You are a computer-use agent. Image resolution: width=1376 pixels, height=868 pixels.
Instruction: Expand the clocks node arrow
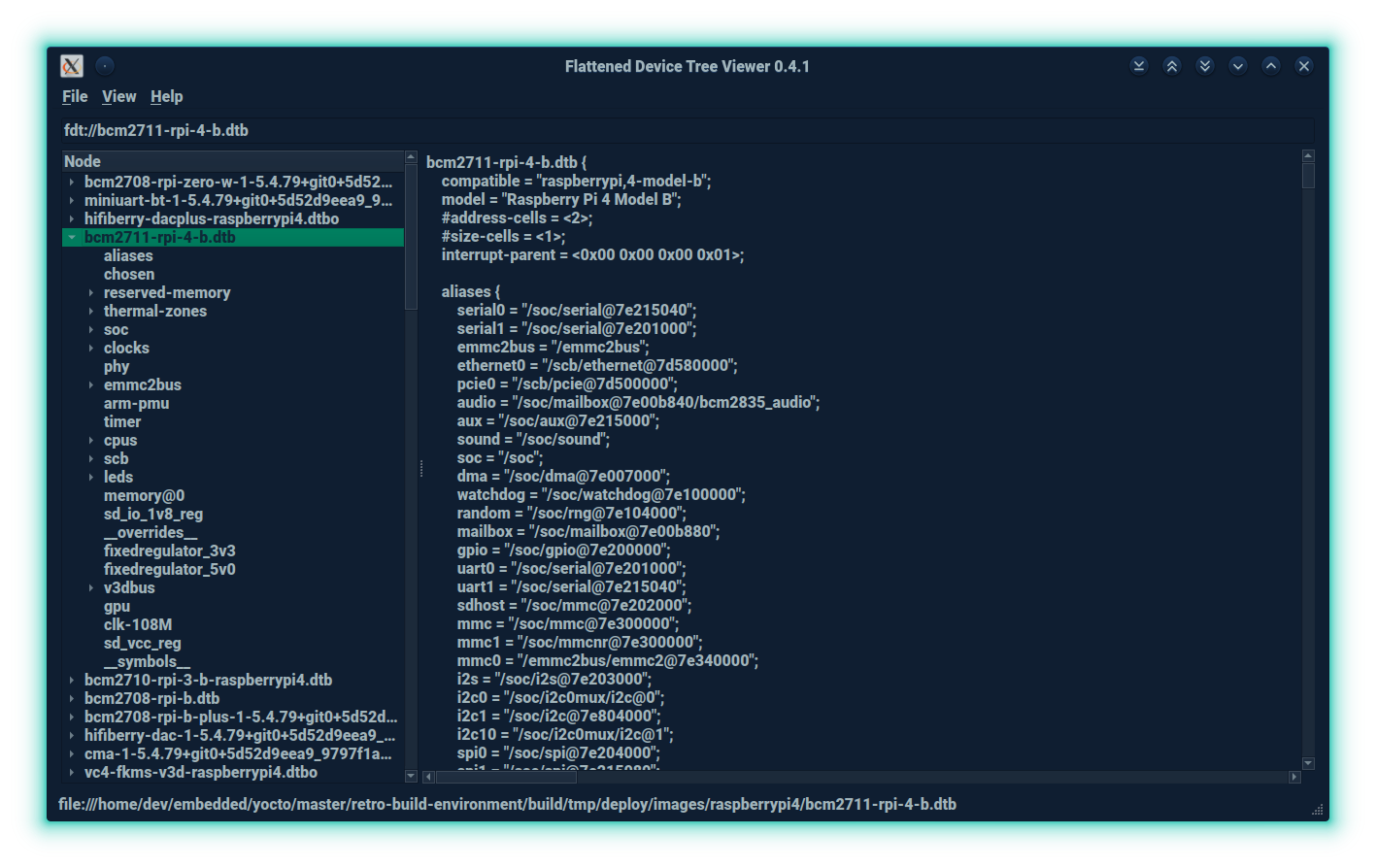pos(91,348)
